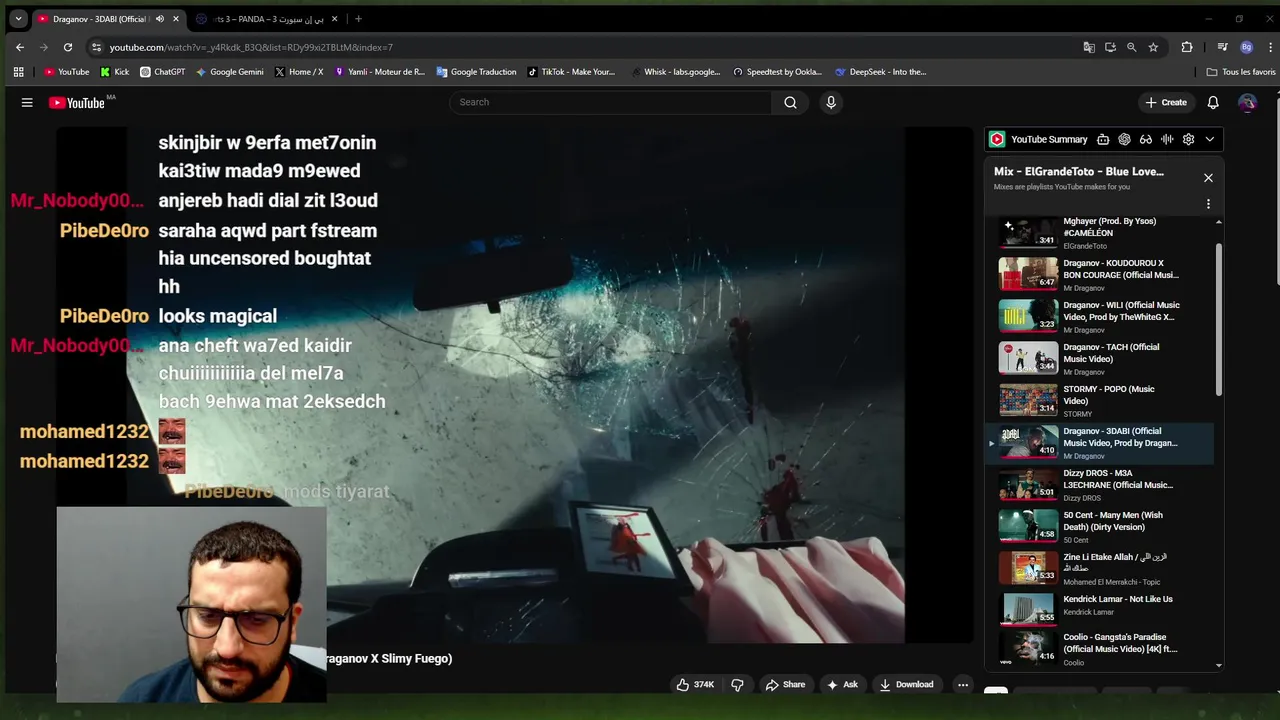
Task: Open the notifications bell
Action: click(x=1213, y=102)
